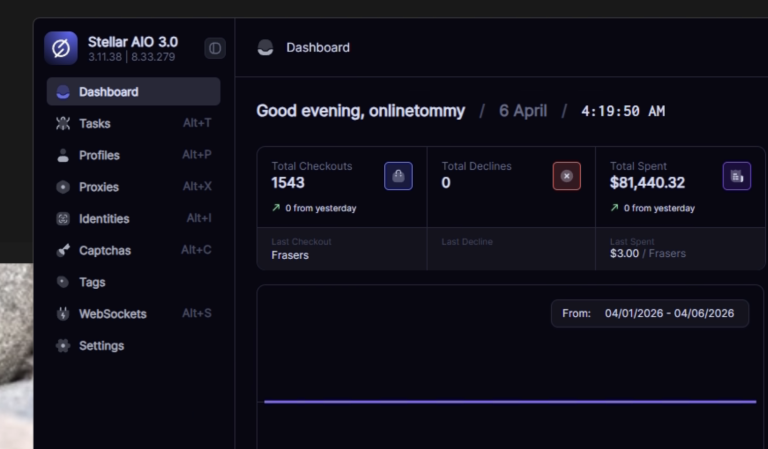The height and width of the screenshot is (449, 768).
Task: Click the Profiles person icon
Action: pyautogui.click(x=63, y=155)
